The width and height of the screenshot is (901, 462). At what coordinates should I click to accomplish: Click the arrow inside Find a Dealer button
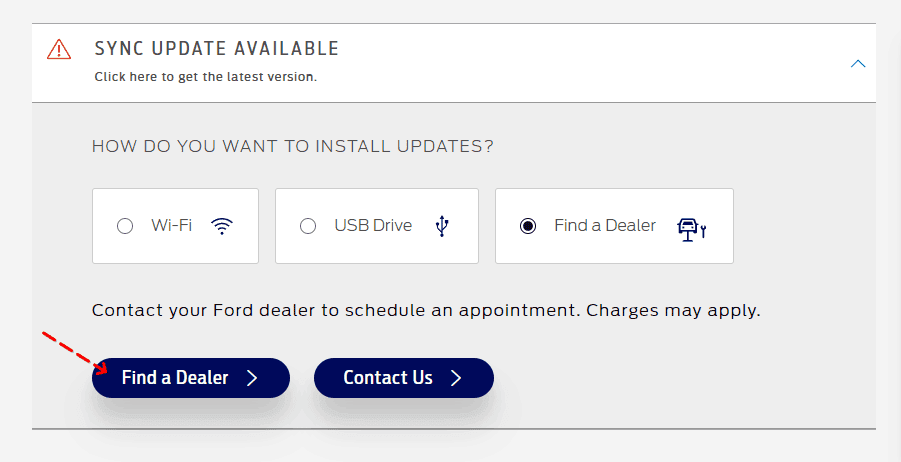point(252,378)
